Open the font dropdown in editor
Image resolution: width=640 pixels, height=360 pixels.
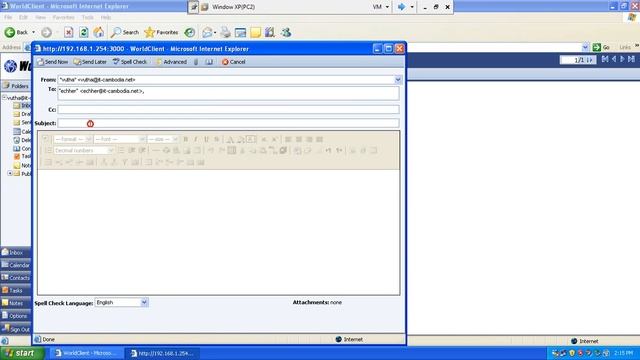coord(120,139)
